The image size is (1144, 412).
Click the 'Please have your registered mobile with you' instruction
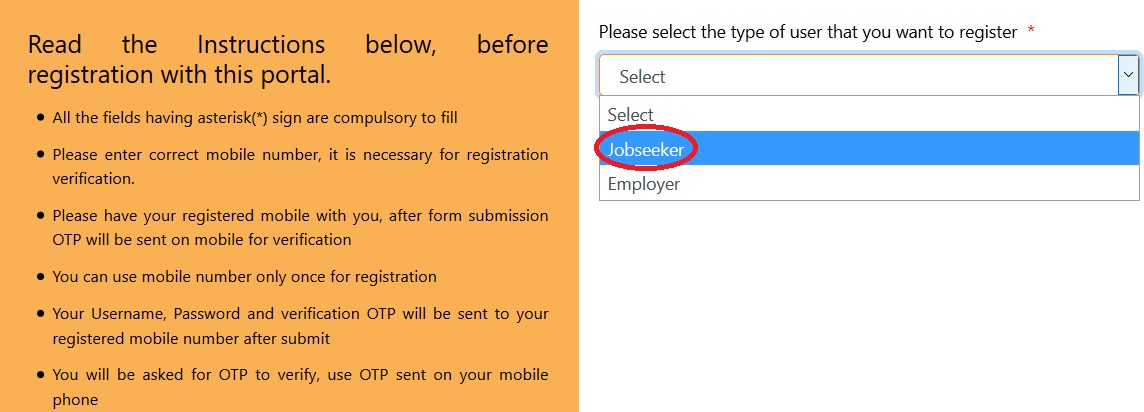tap(300, 227)
